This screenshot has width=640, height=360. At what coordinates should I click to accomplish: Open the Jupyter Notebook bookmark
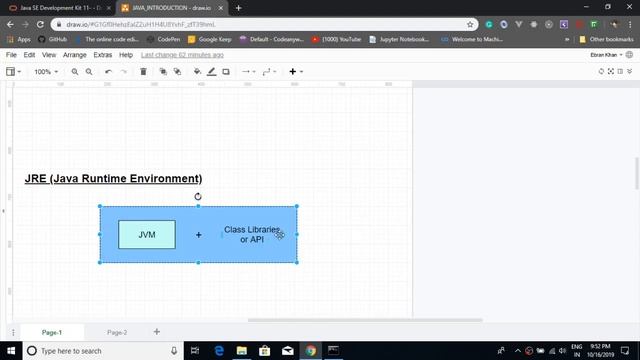(399, 40)
